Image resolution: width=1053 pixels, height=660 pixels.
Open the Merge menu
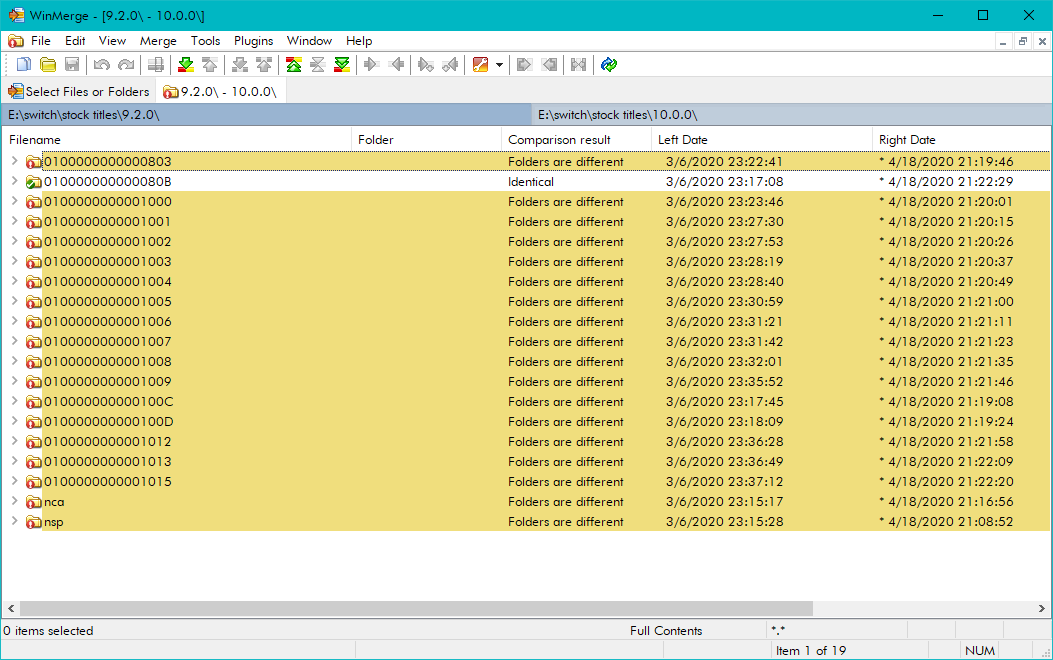click(x=158, y=41)
